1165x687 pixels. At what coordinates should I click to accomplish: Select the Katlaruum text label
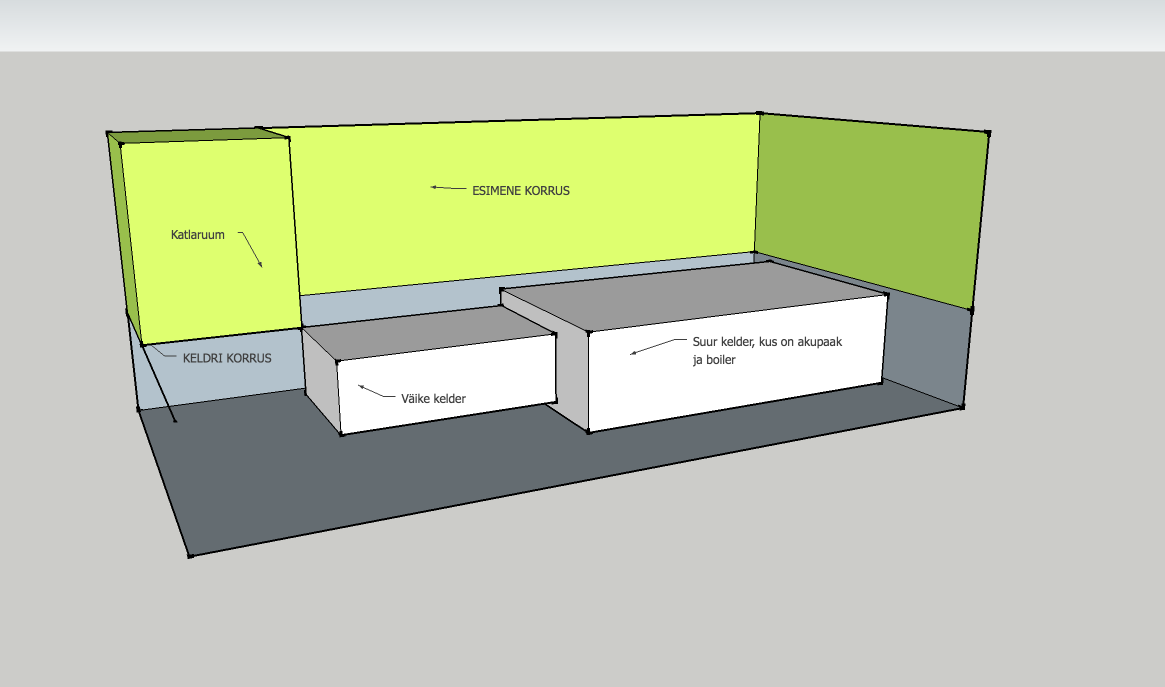pyautogui.click(x=197, y=235)
